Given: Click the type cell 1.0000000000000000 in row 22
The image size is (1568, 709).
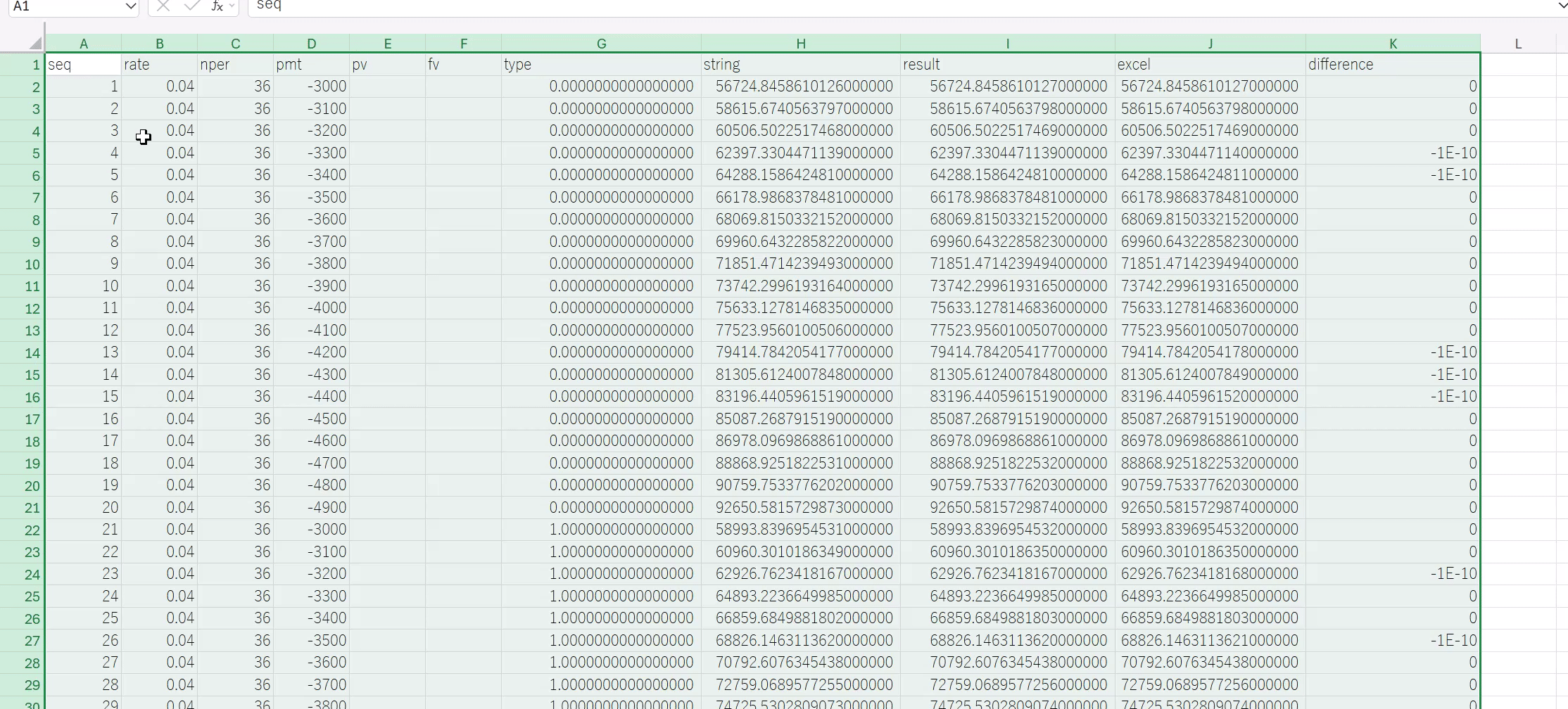Looking at the screenshot, I should tap(602, 530).
